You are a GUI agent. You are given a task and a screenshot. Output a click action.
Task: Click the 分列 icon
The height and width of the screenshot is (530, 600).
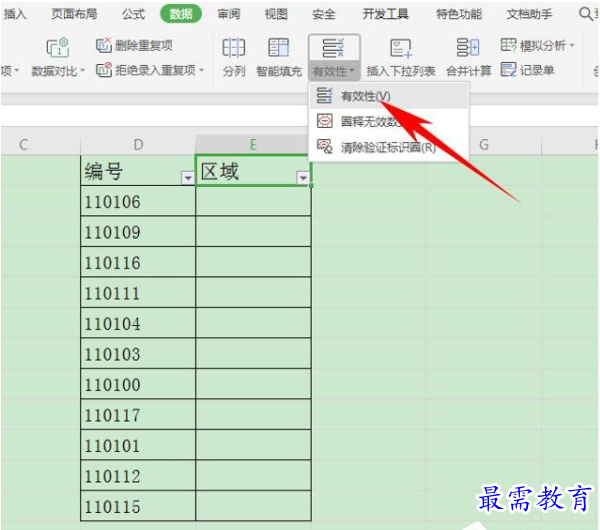tap(234, 48)
